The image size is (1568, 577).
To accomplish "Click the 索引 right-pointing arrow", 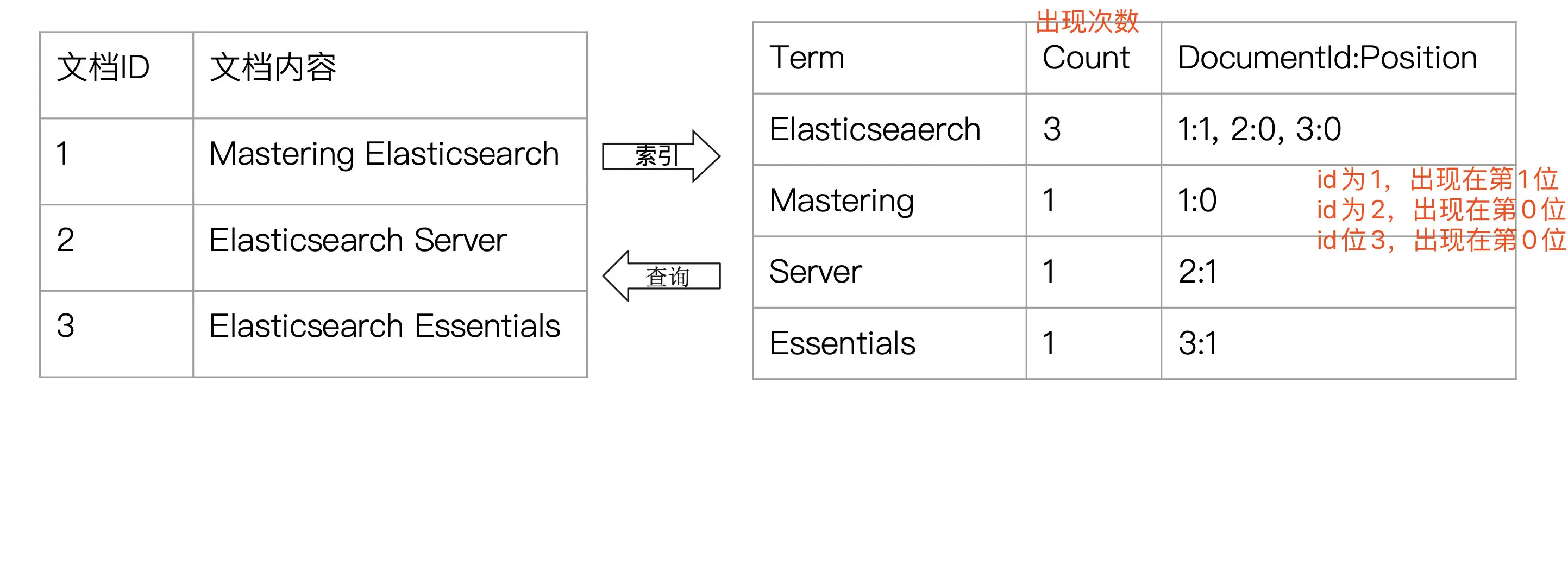I will pyautogui.click(x=661, y=156).
